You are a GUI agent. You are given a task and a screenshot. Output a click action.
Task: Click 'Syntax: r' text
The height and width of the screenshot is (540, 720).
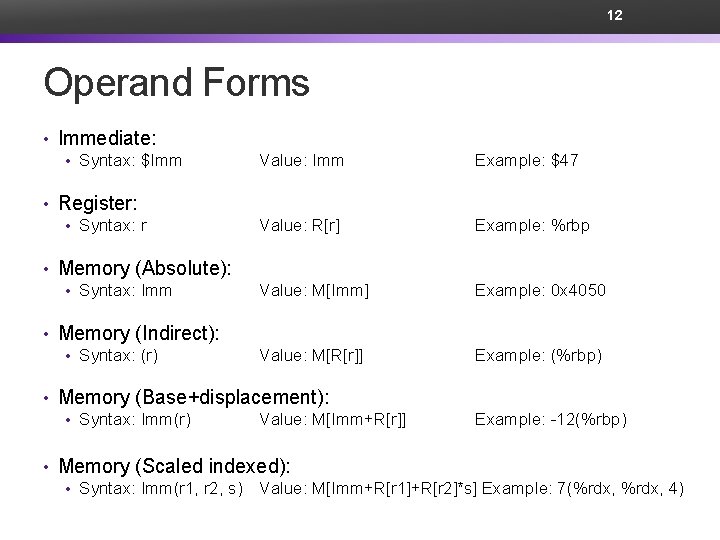click(x=113, y=225)
